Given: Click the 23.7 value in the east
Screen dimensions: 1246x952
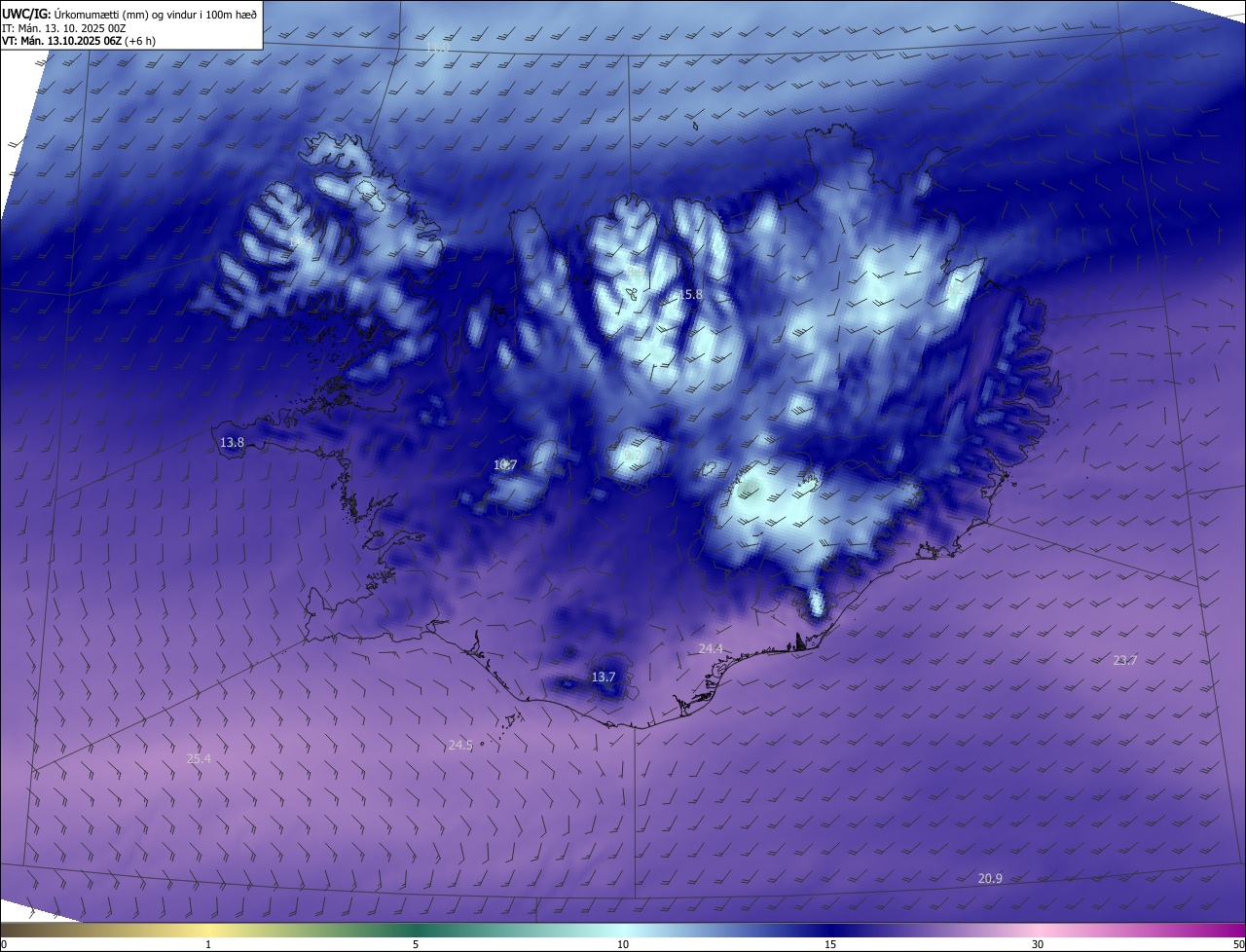Looking at the screenshot, I should pyautogui.click(x=1124, y=660).
